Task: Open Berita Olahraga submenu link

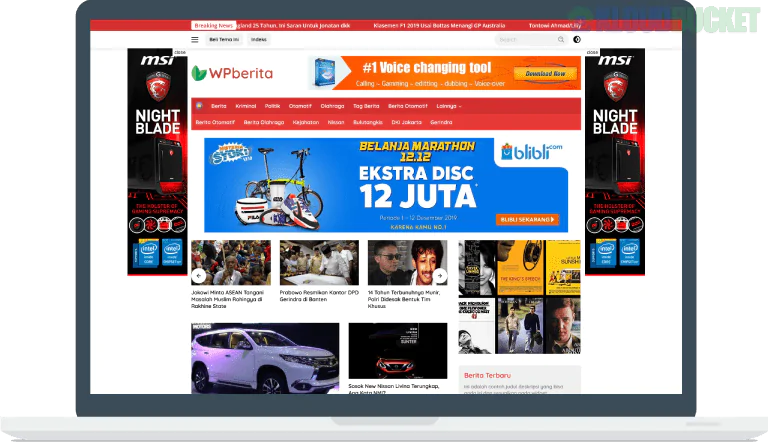Action: point(264,123)
